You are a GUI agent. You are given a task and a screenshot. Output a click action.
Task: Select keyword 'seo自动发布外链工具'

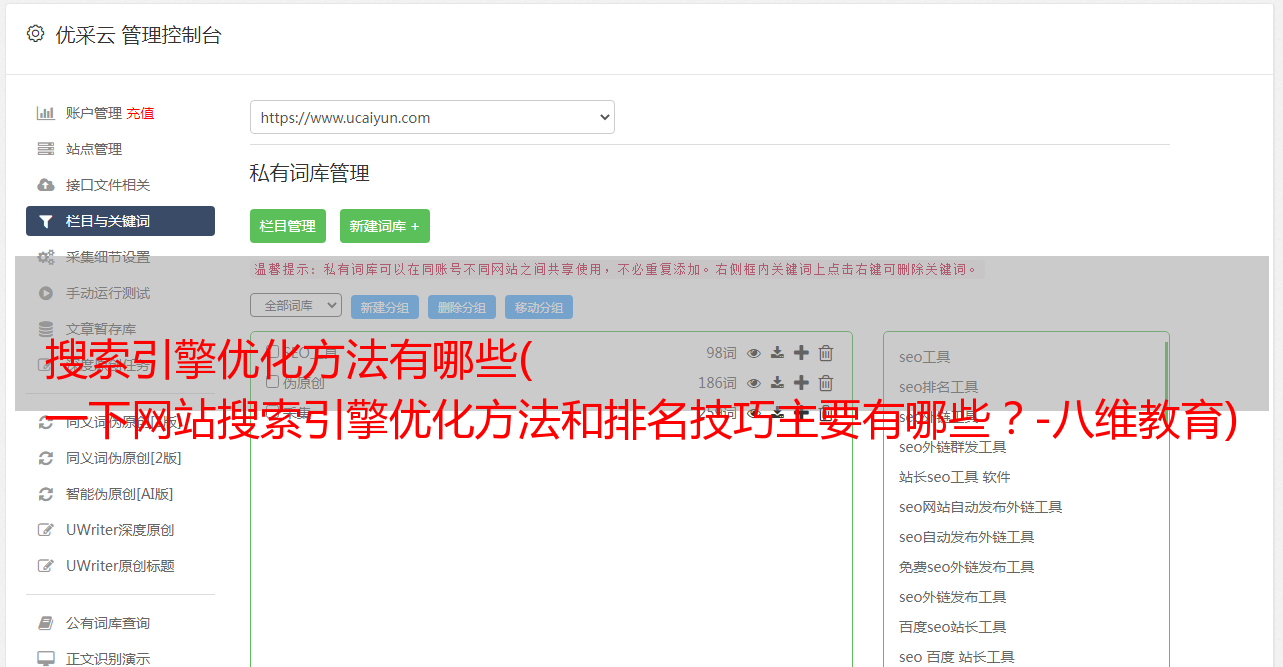[x=967, y=537]
